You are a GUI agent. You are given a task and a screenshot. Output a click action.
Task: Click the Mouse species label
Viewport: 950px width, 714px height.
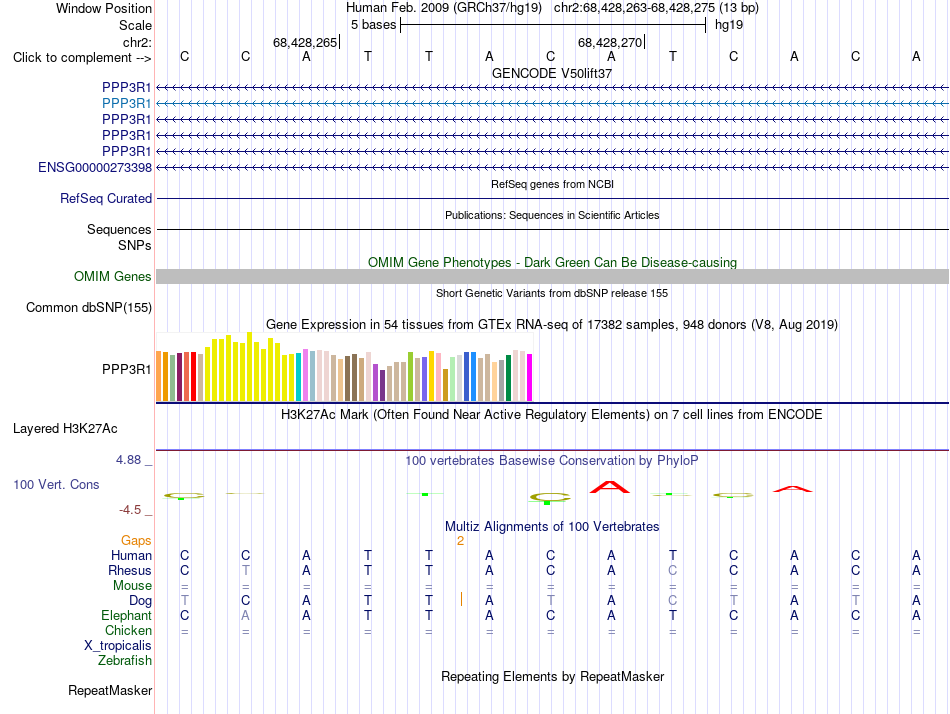point(132,586)
